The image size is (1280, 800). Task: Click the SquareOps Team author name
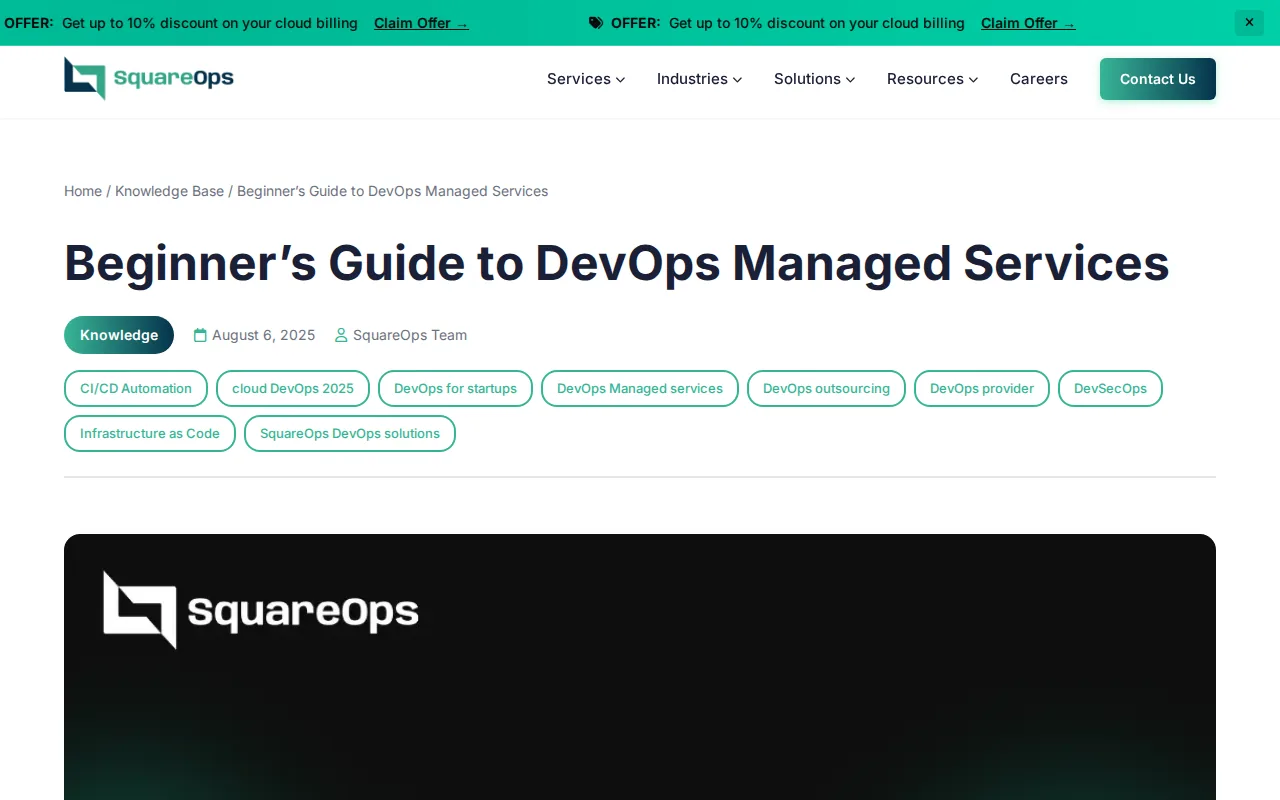point(410,335)
